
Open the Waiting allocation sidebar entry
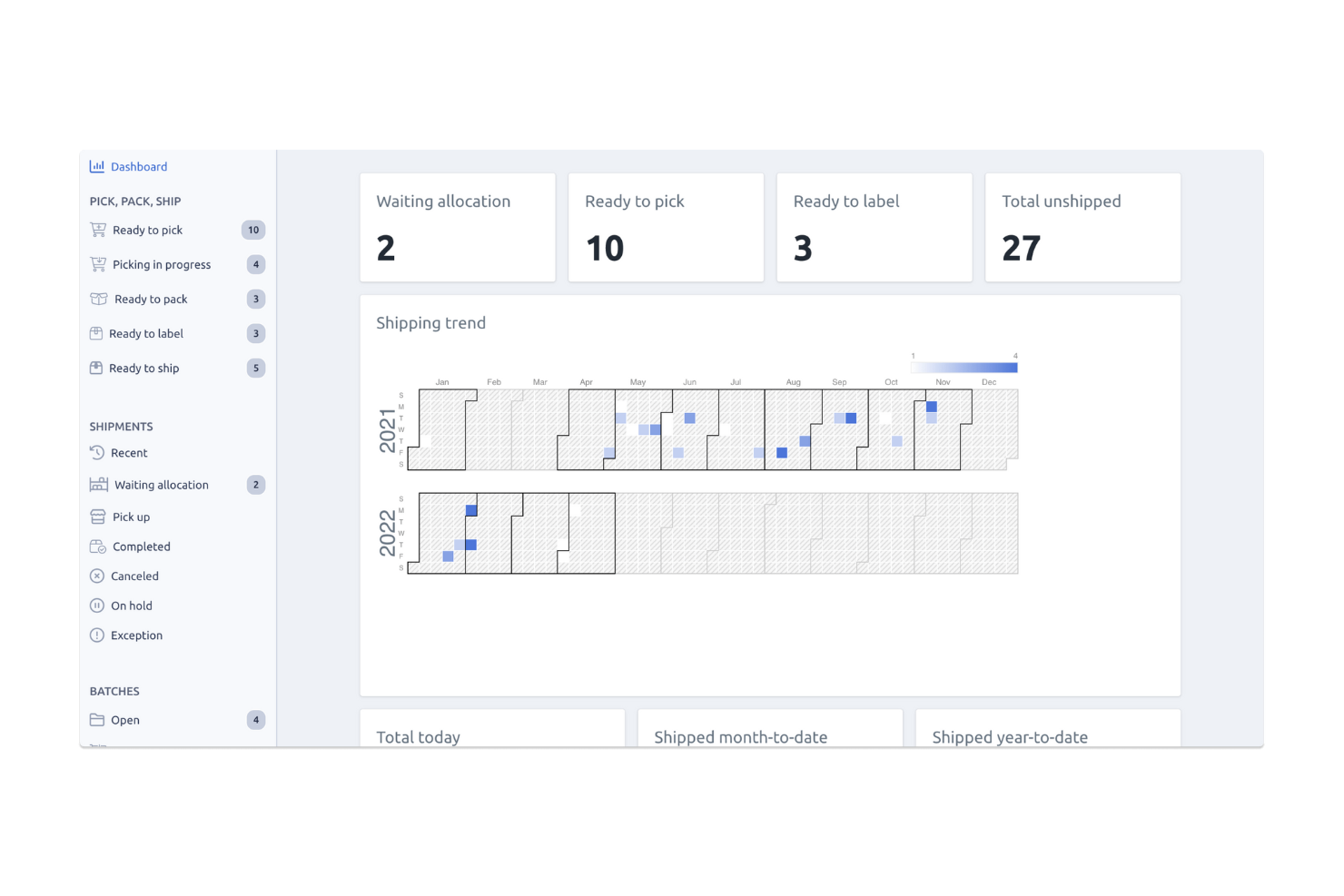coord(161,484)
